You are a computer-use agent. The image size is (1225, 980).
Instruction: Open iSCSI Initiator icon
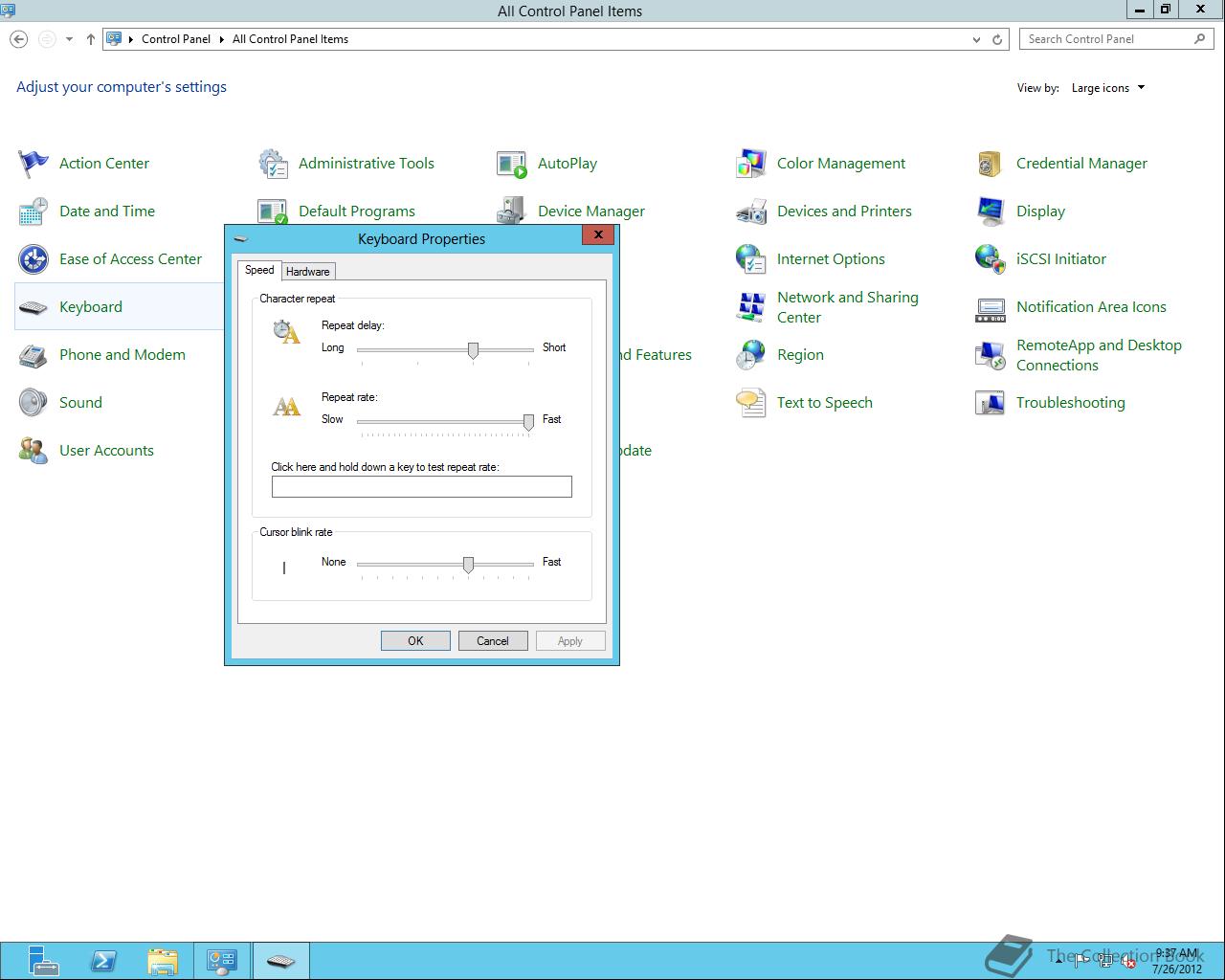pyautogui.click(x=991, y=259)
